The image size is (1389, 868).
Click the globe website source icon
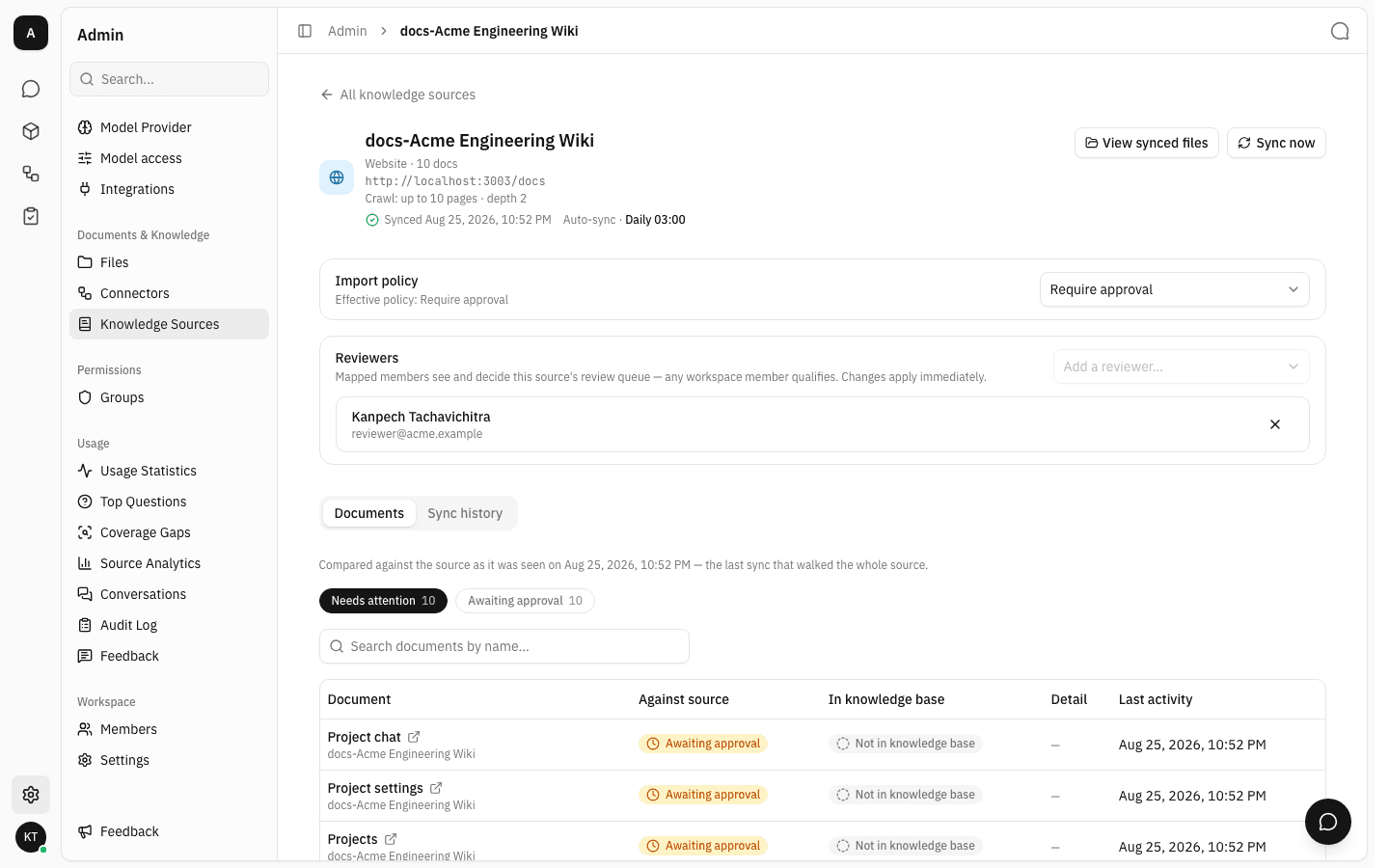click(x=337, y=177)
